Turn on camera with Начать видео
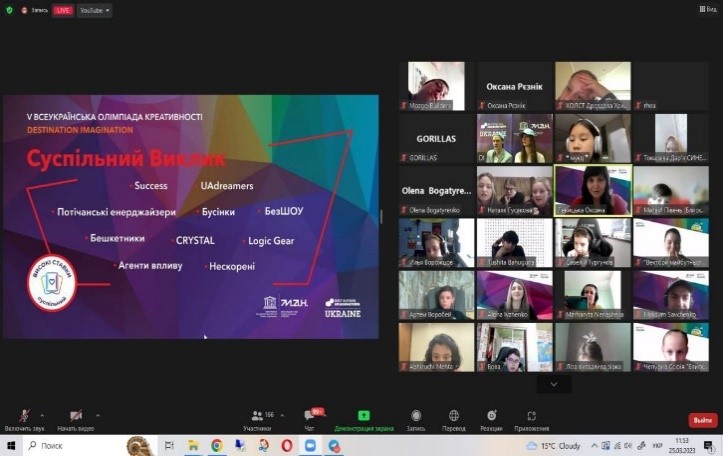723x456 pixels. (76, 420)
